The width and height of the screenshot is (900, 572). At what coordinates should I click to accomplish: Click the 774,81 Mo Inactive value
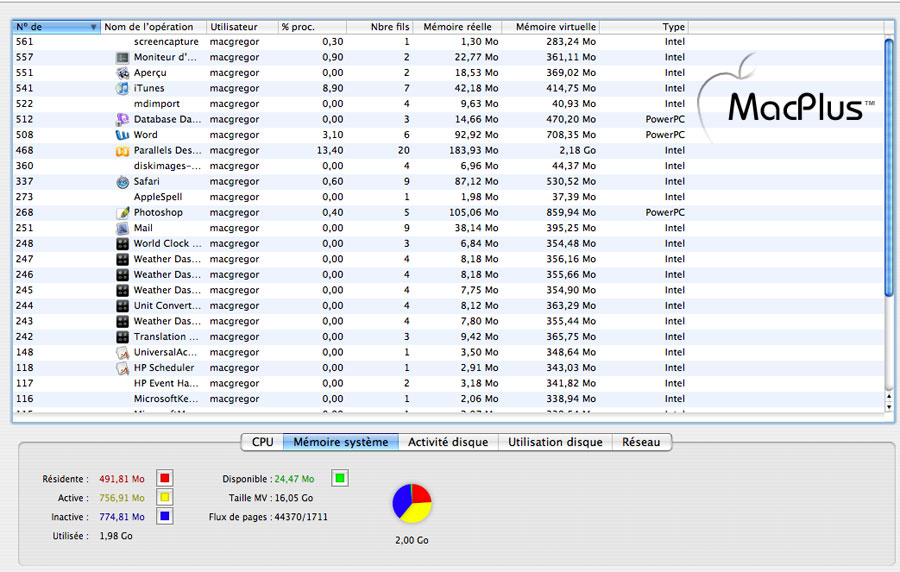coord(122,517)
